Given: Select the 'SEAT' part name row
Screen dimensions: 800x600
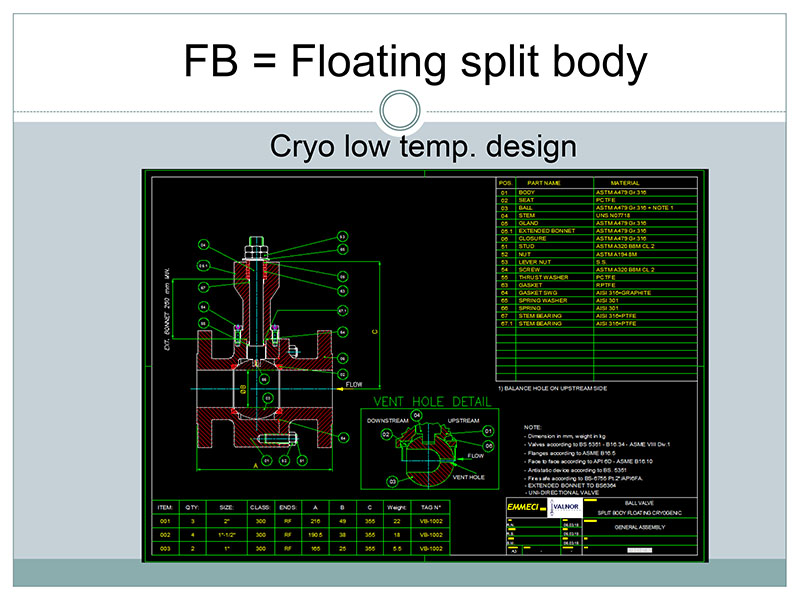Looking at the screenshot, I should [x=526, y=200].
